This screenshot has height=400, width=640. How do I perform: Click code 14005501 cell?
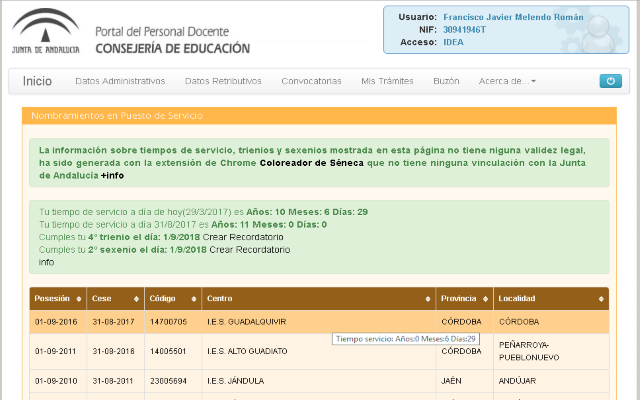pos(173,351)
